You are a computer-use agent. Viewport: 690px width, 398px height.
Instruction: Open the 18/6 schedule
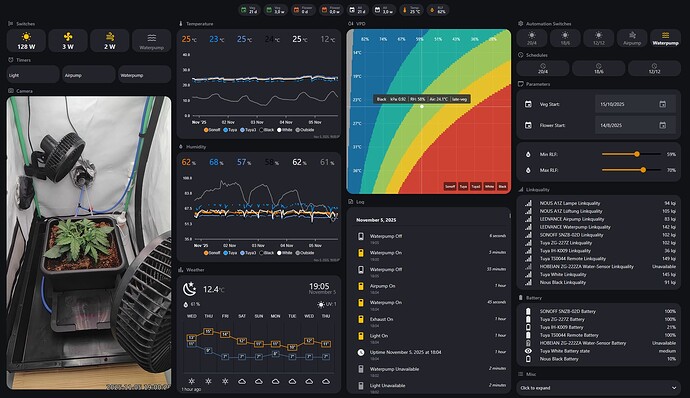coord(598,68)
